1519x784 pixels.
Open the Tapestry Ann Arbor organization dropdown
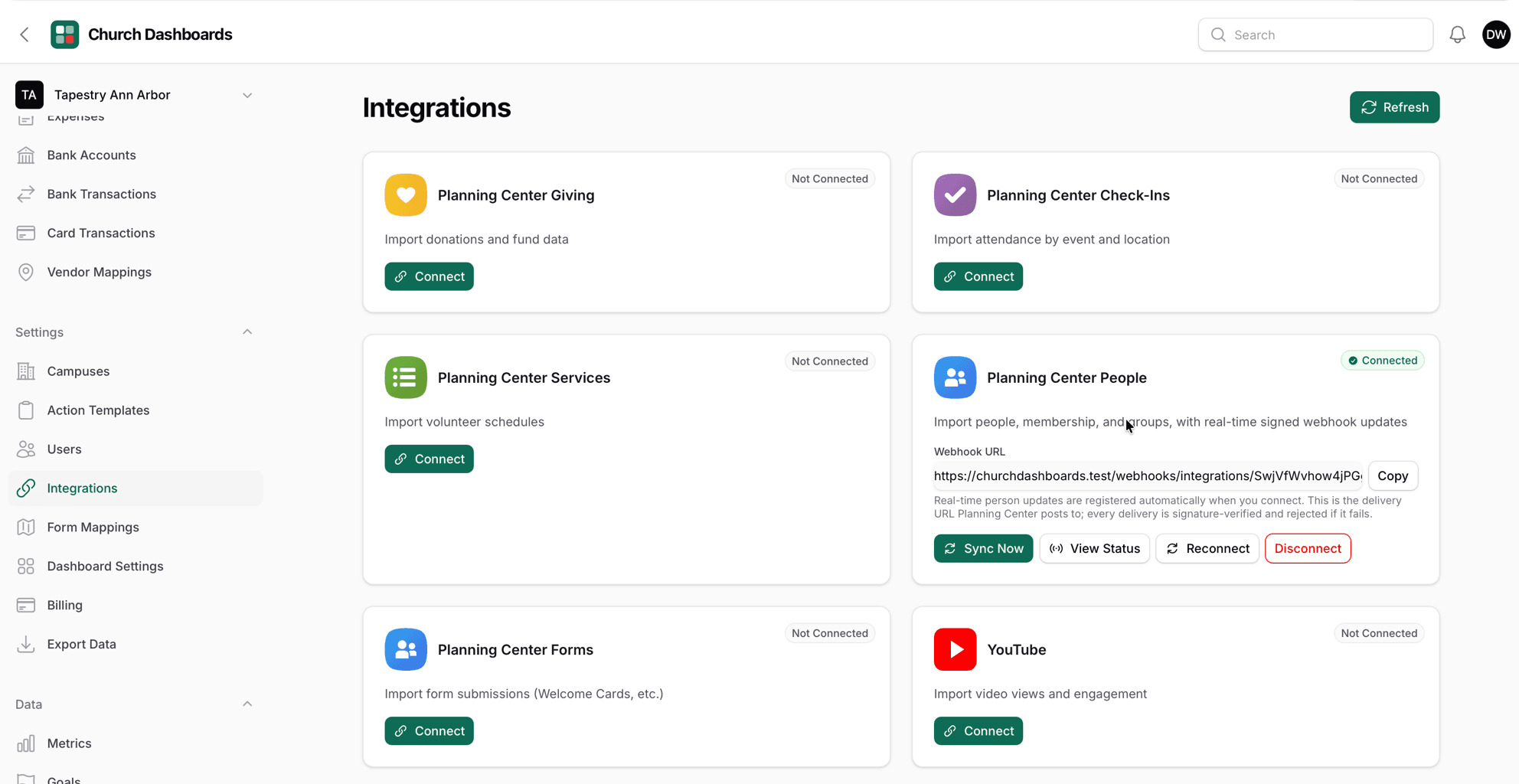(135, 95)
